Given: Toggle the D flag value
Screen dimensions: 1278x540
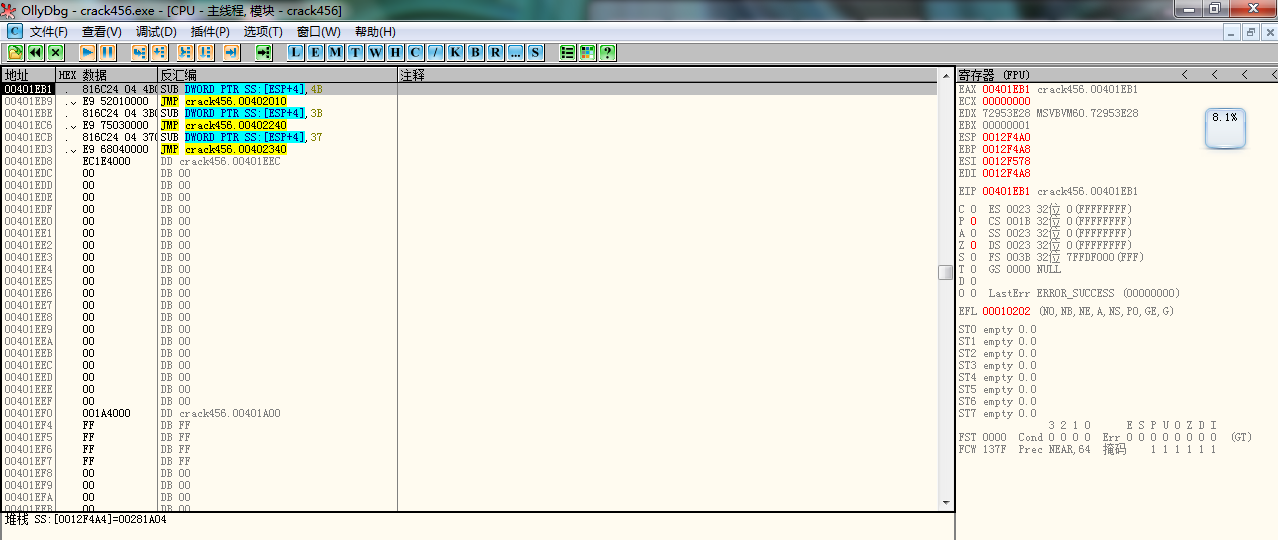Looking at the screenshot, I should click(x=973, y=281).
